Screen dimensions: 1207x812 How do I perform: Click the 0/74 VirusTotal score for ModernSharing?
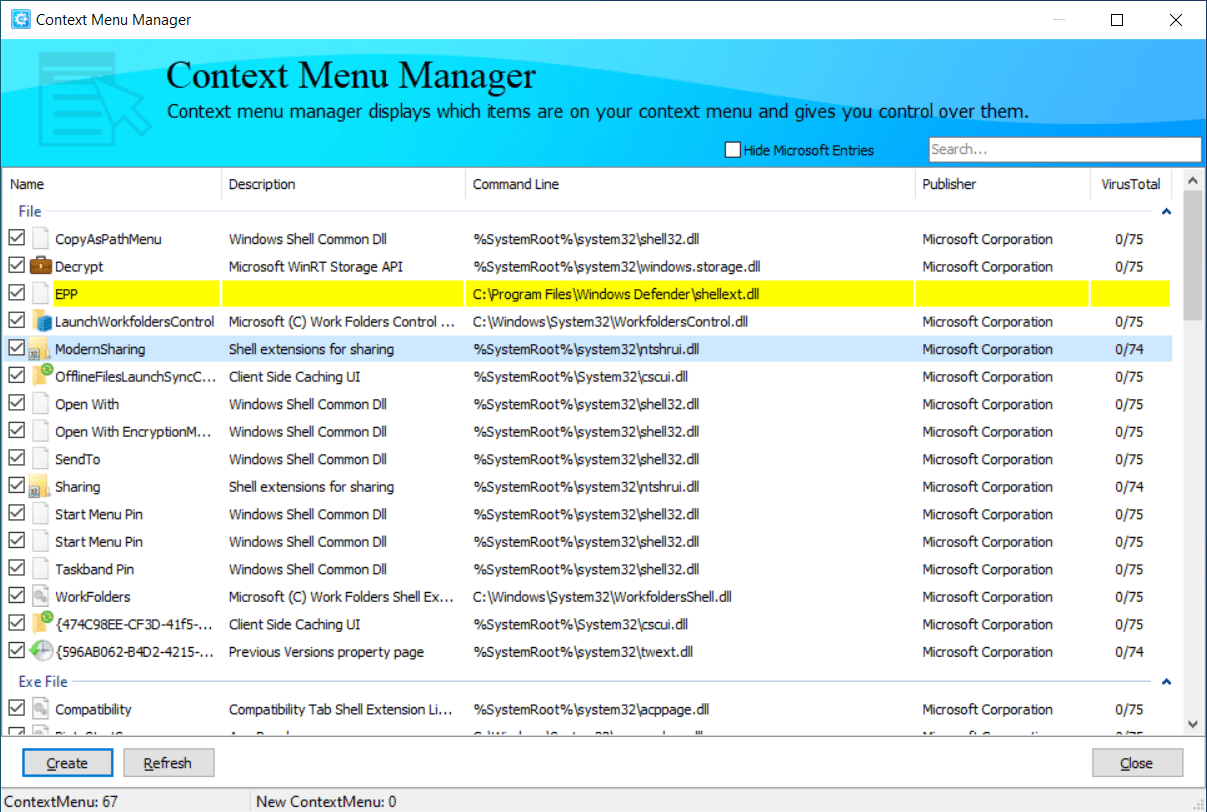coord(1130,349)
